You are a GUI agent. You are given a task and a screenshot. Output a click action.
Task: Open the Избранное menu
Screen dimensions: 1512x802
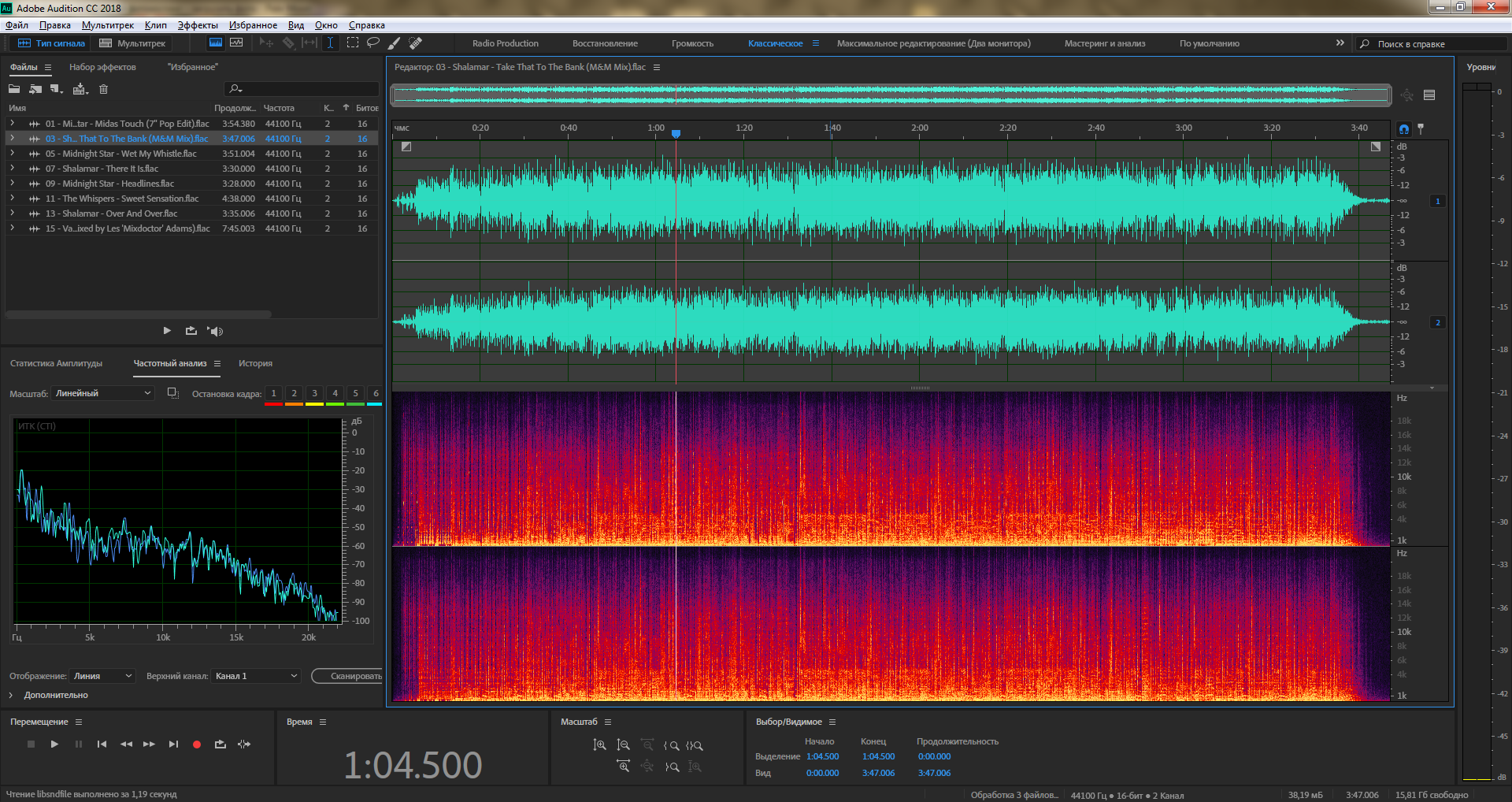pos(253,25)
